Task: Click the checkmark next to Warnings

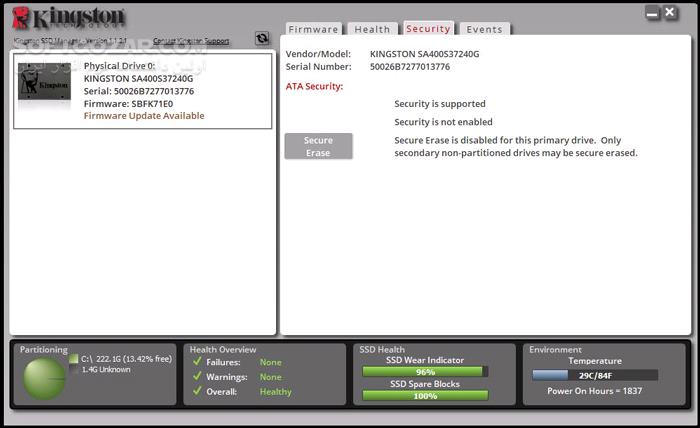Action: pyautogui.click(x=197, y=376)
